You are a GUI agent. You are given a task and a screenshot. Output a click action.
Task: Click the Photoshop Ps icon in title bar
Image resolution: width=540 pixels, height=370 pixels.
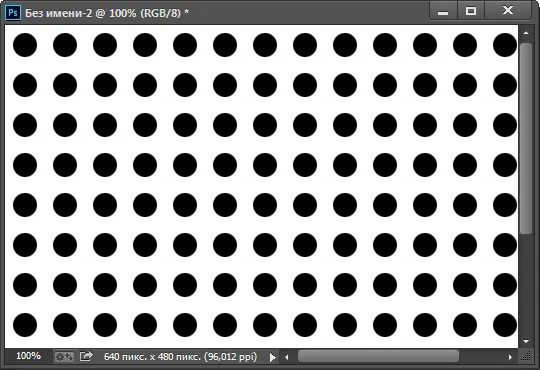point(13,13)
